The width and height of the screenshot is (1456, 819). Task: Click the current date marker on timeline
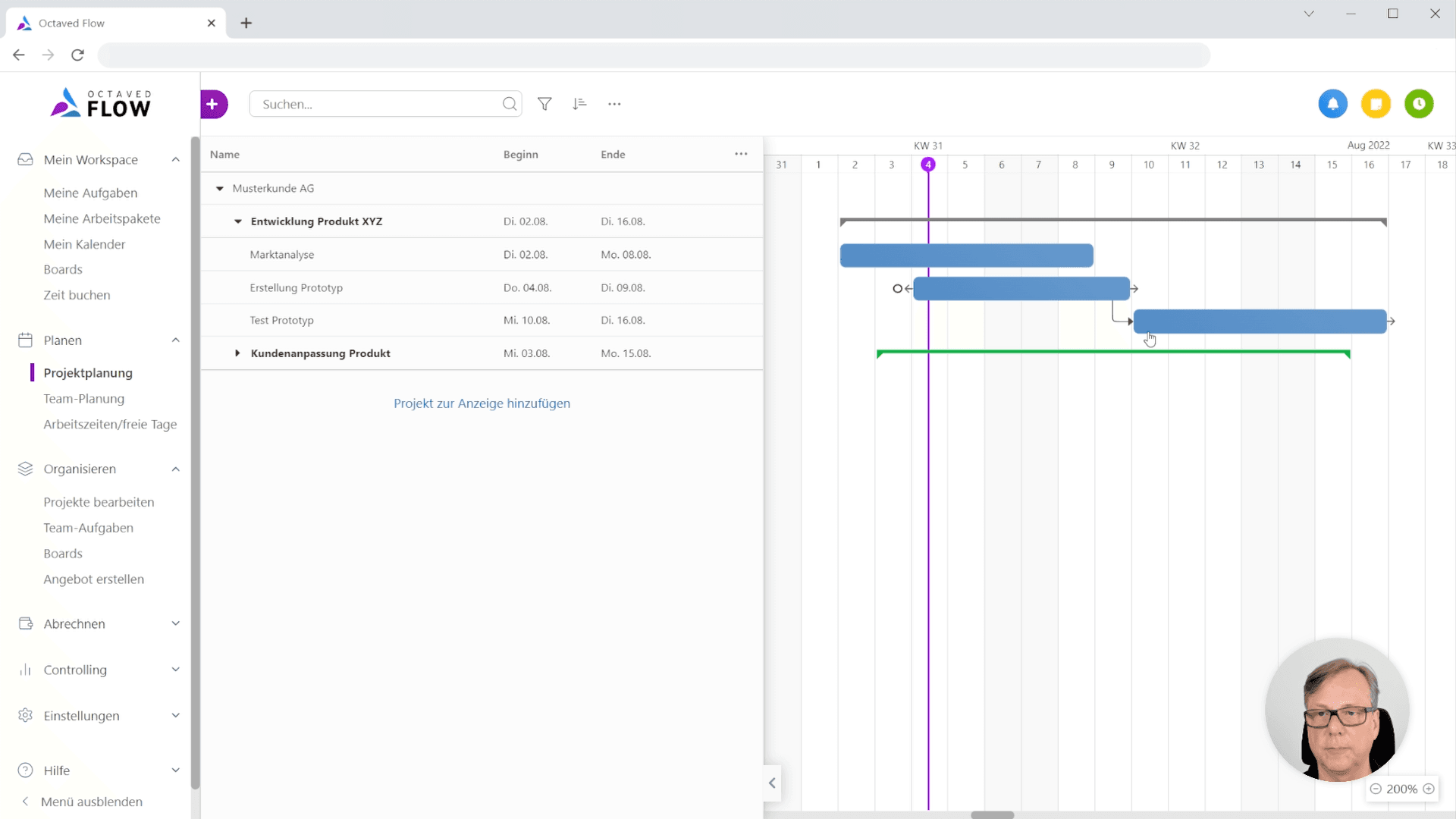pyautogui.click(x=928, y=164)
